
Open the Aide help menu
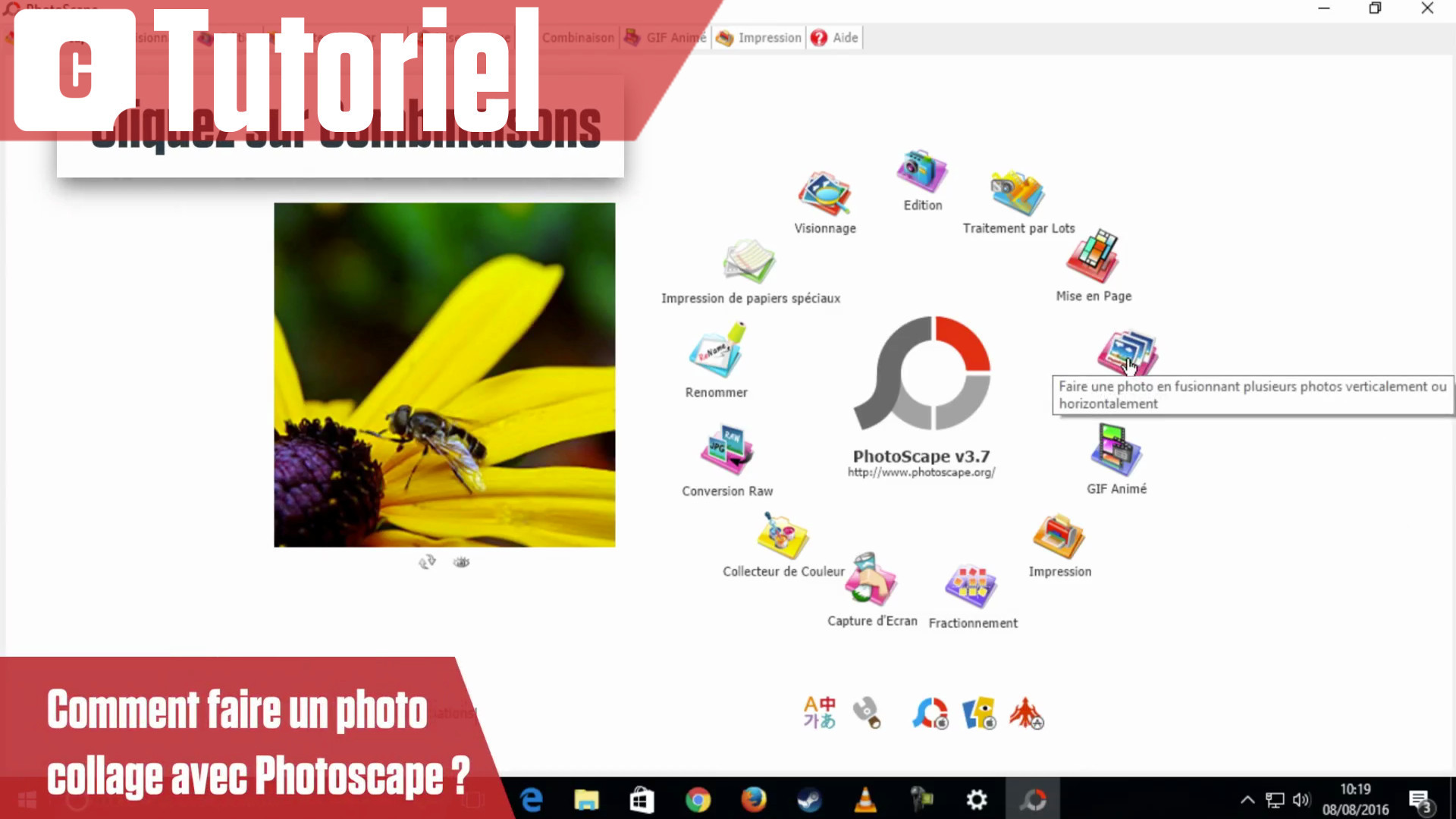[844, 37]
